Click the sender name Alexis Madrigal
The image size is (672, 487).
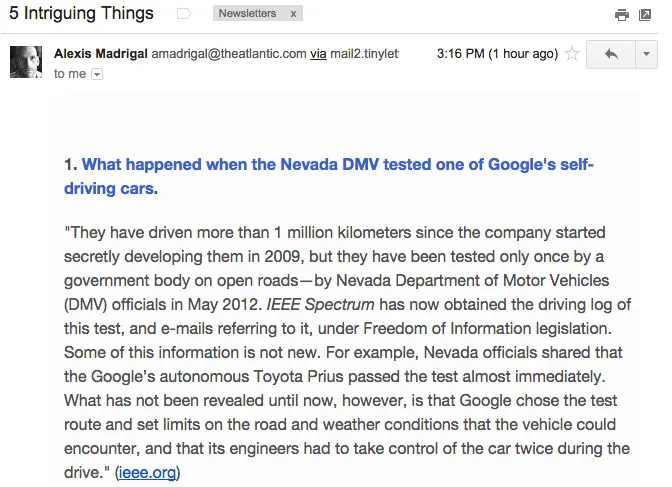click(x=100, y=54)
